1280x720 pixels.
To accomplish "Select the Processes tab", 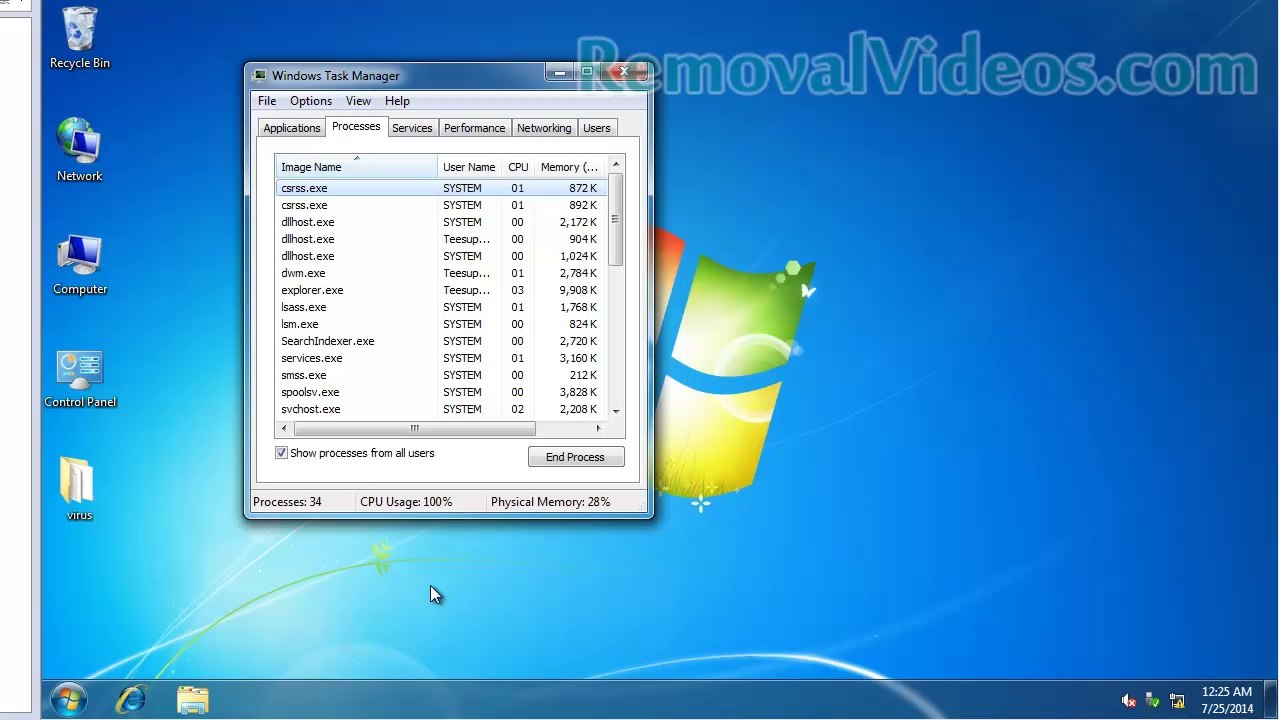I will click(x=356, y=127).
